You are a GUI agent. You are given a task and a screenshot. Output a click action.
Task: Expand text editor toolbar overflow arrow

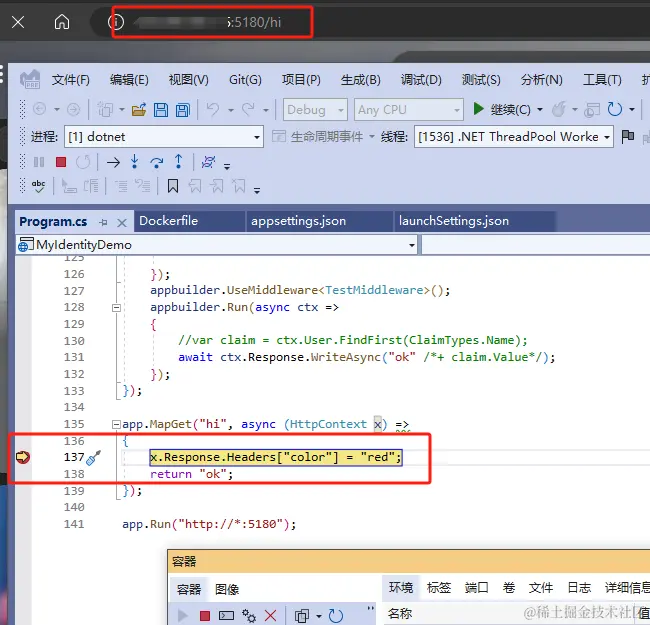pyautogui.click(x=257, y=191)
